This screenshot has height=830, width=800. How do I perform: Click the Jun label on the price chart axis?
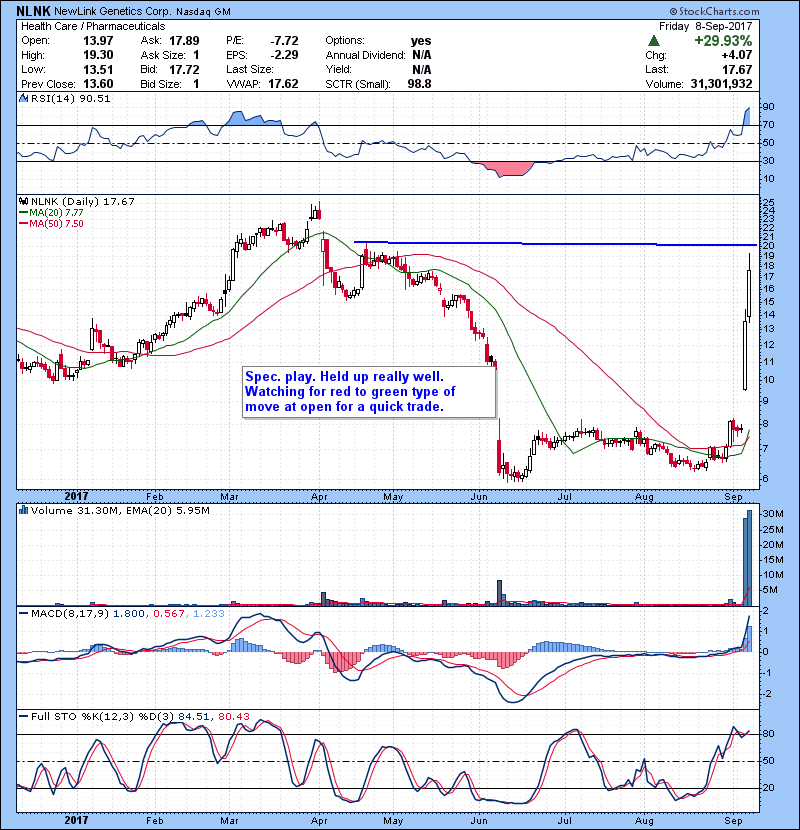(479, 497)
